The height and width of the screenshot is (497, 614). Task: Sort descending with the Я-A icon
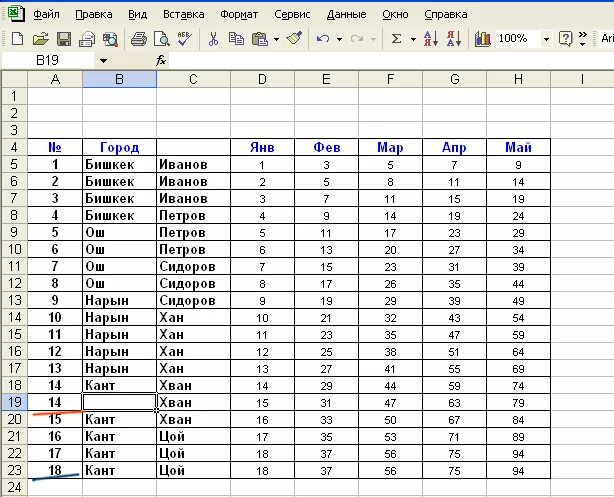click(454, 39)
